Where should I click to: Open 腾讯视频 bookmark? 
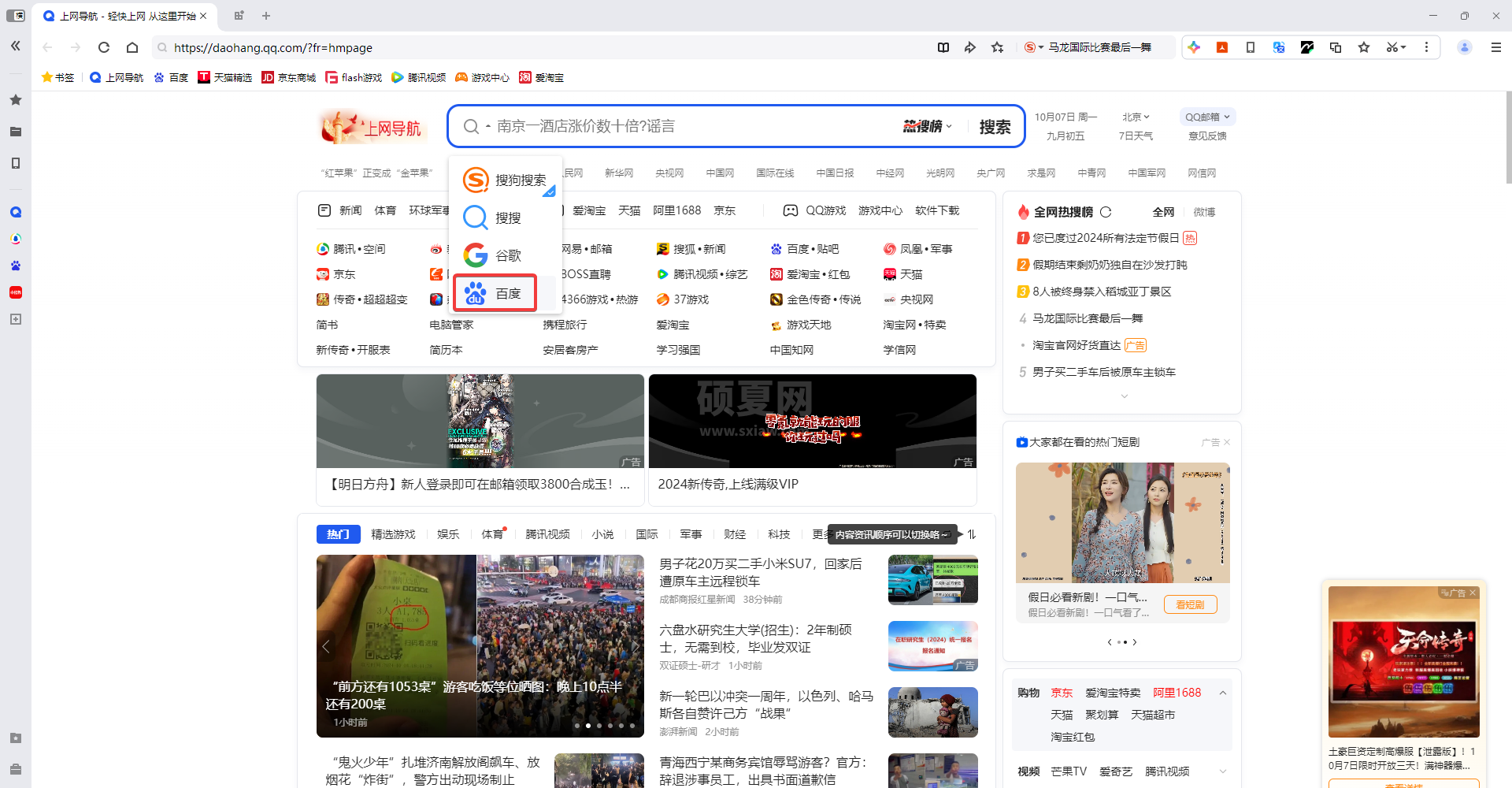(418, 77)
